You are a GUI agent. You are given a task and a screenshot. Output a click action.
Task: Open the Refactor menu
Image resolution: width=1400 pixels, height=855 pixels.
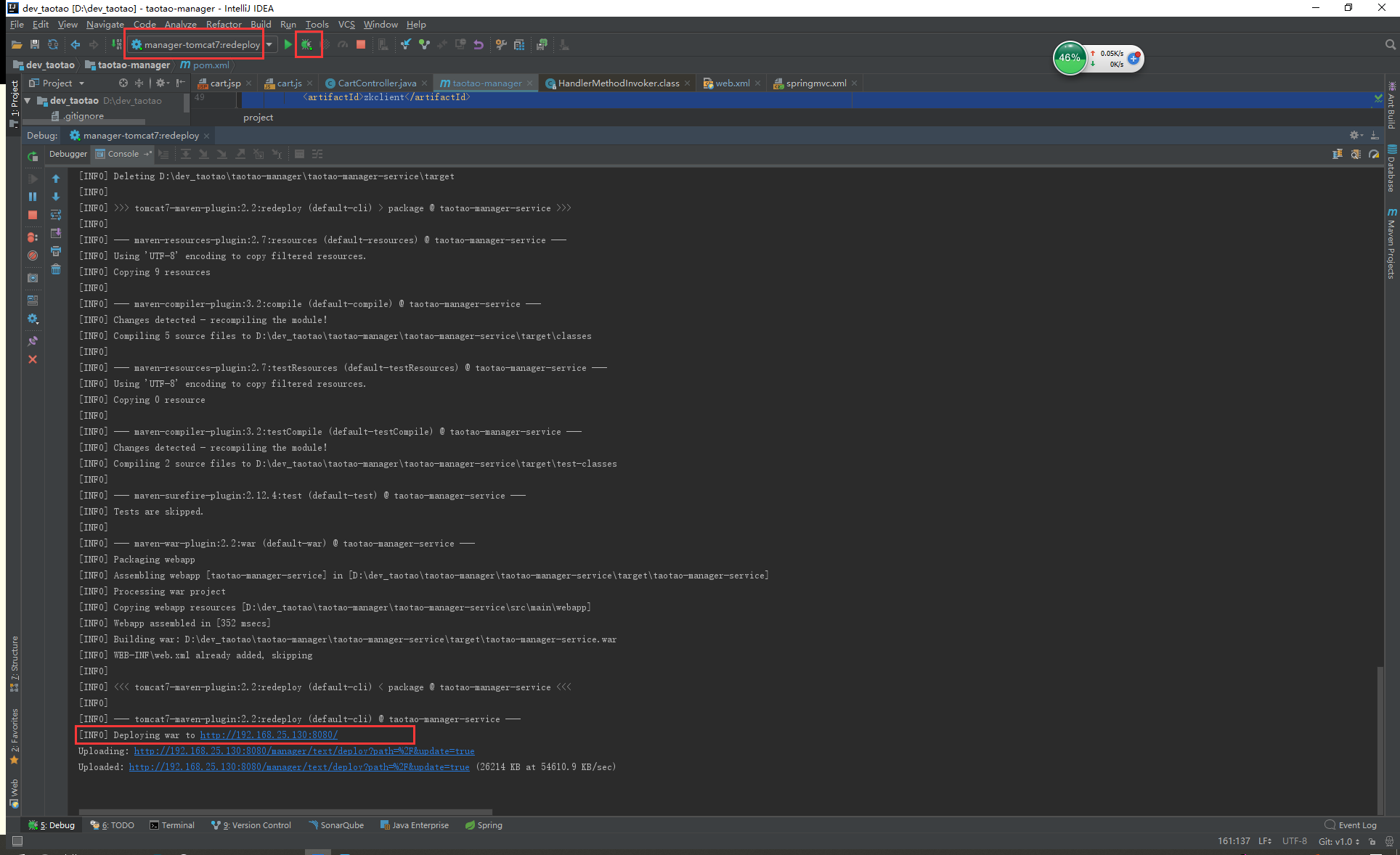(x=223, y=24)
